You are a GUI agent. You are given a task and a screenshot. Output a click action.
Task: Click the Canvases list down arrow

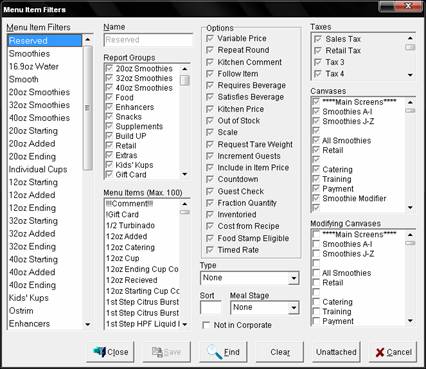(x=410, y=207)
